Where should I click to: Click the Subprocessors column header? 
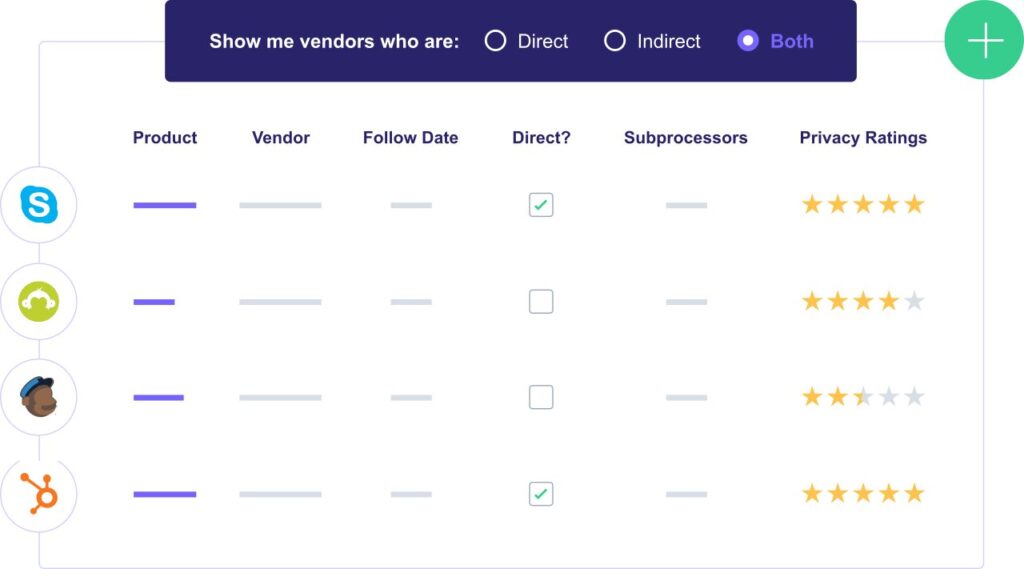(x=685, y=138)
